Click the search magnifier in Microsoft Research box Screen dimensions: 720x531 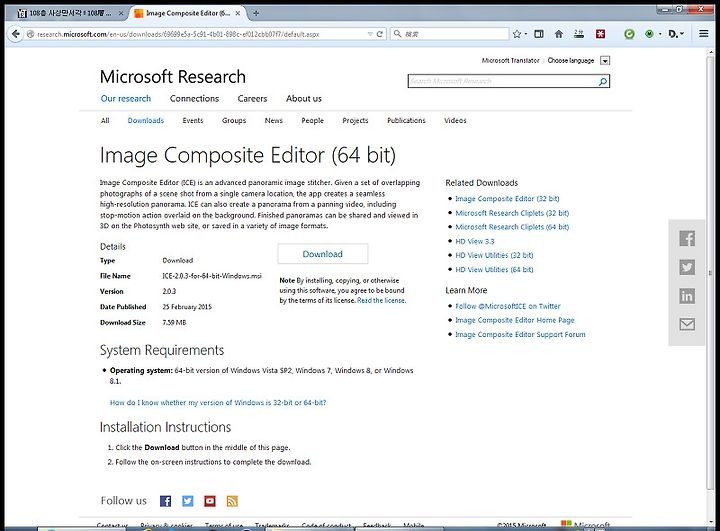click(x=603, y=81)
